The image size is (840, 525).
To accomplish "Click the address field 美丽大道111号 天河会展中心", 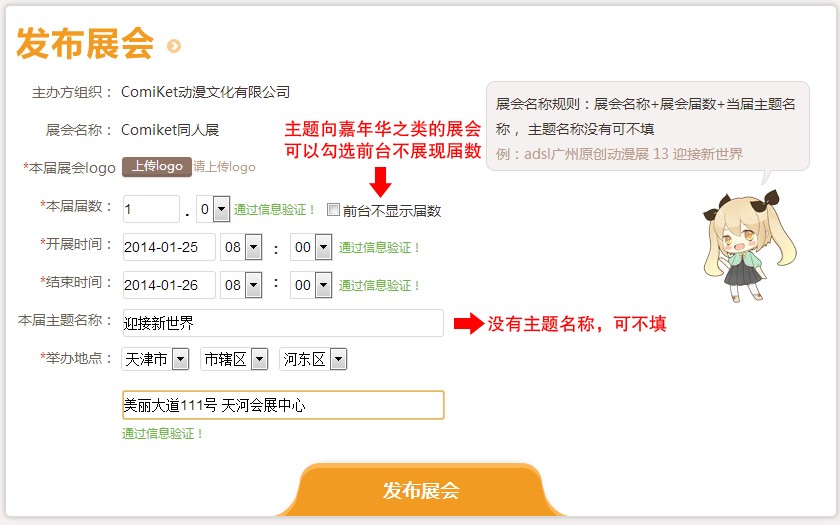I will coord(283,405).
